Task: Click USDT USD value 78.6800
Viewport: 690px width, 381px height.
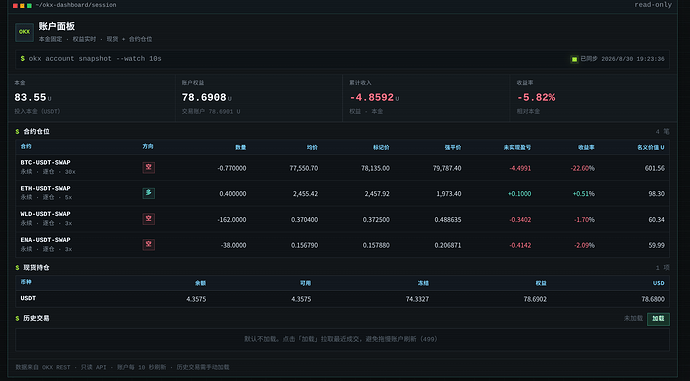Action: (653, 299)
